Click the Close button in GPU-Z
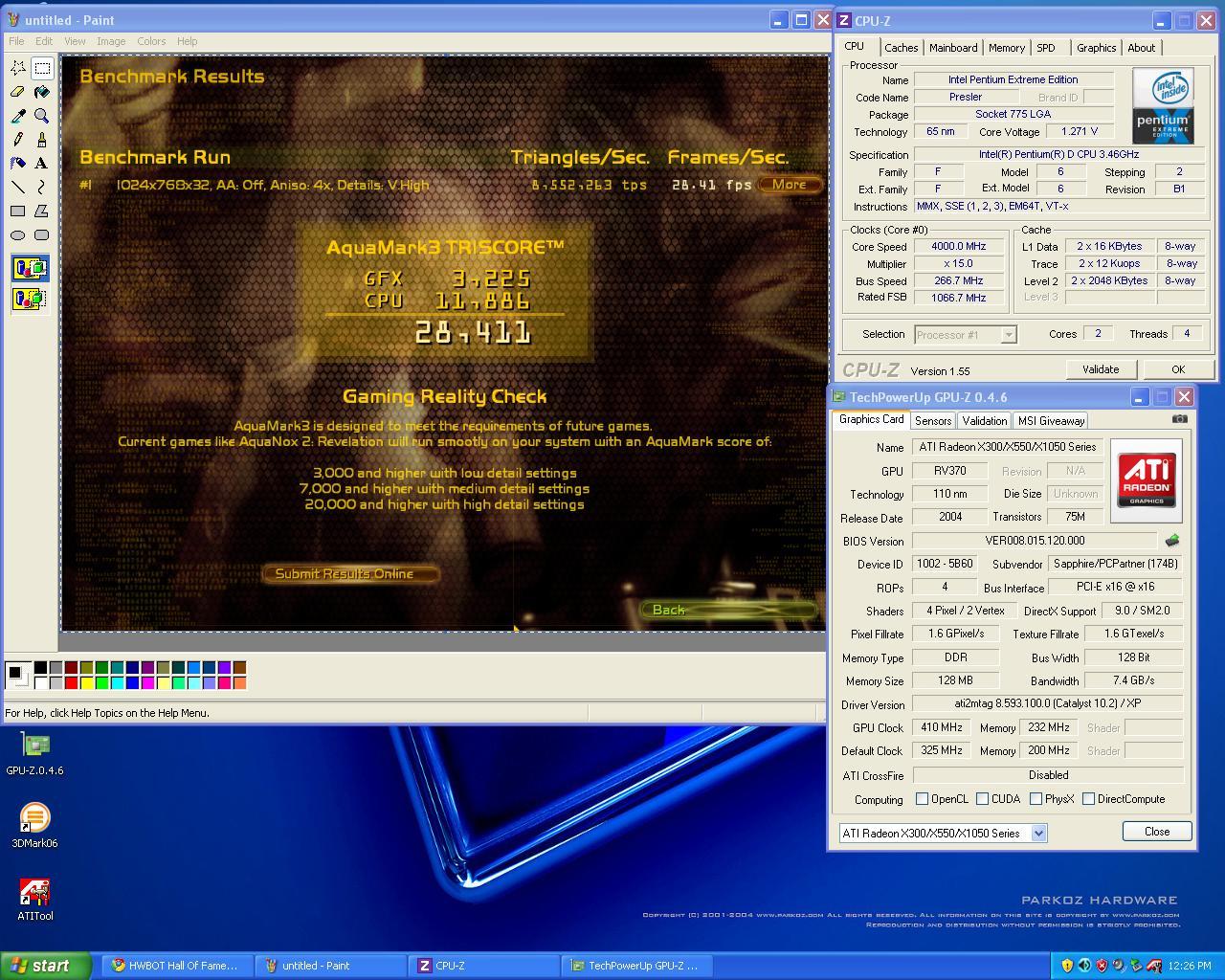 point(1157,832)
